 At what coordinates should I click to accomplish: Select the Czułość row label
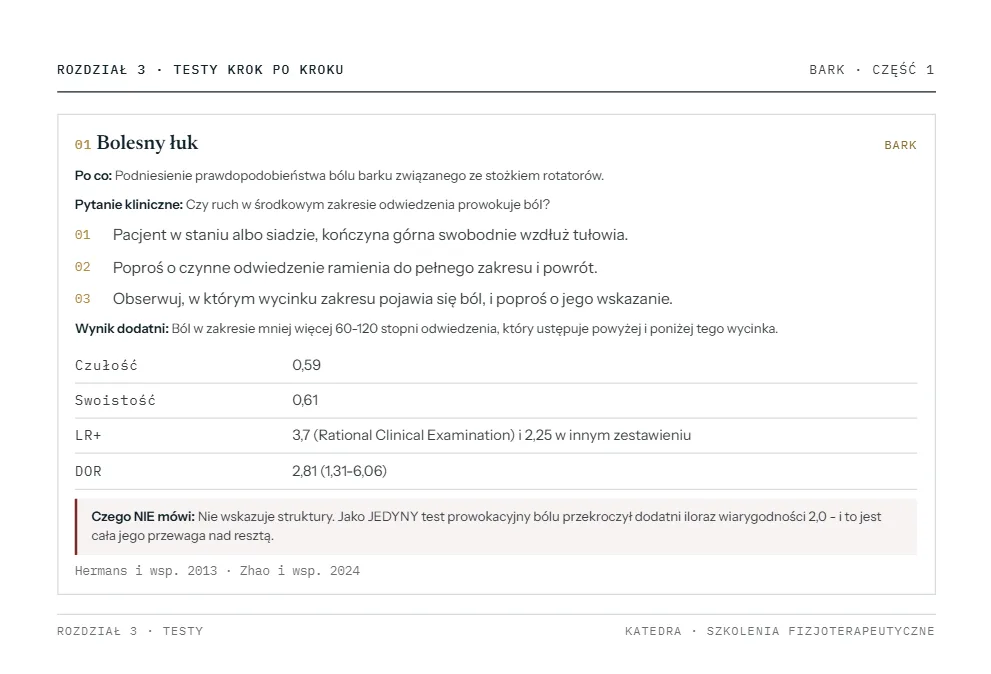pyautogui.click(x=106, y=365)
